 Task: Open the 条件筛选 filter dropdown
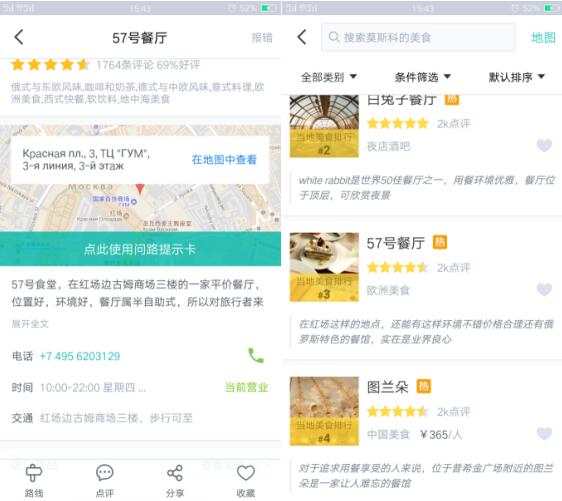pos(423,77)
